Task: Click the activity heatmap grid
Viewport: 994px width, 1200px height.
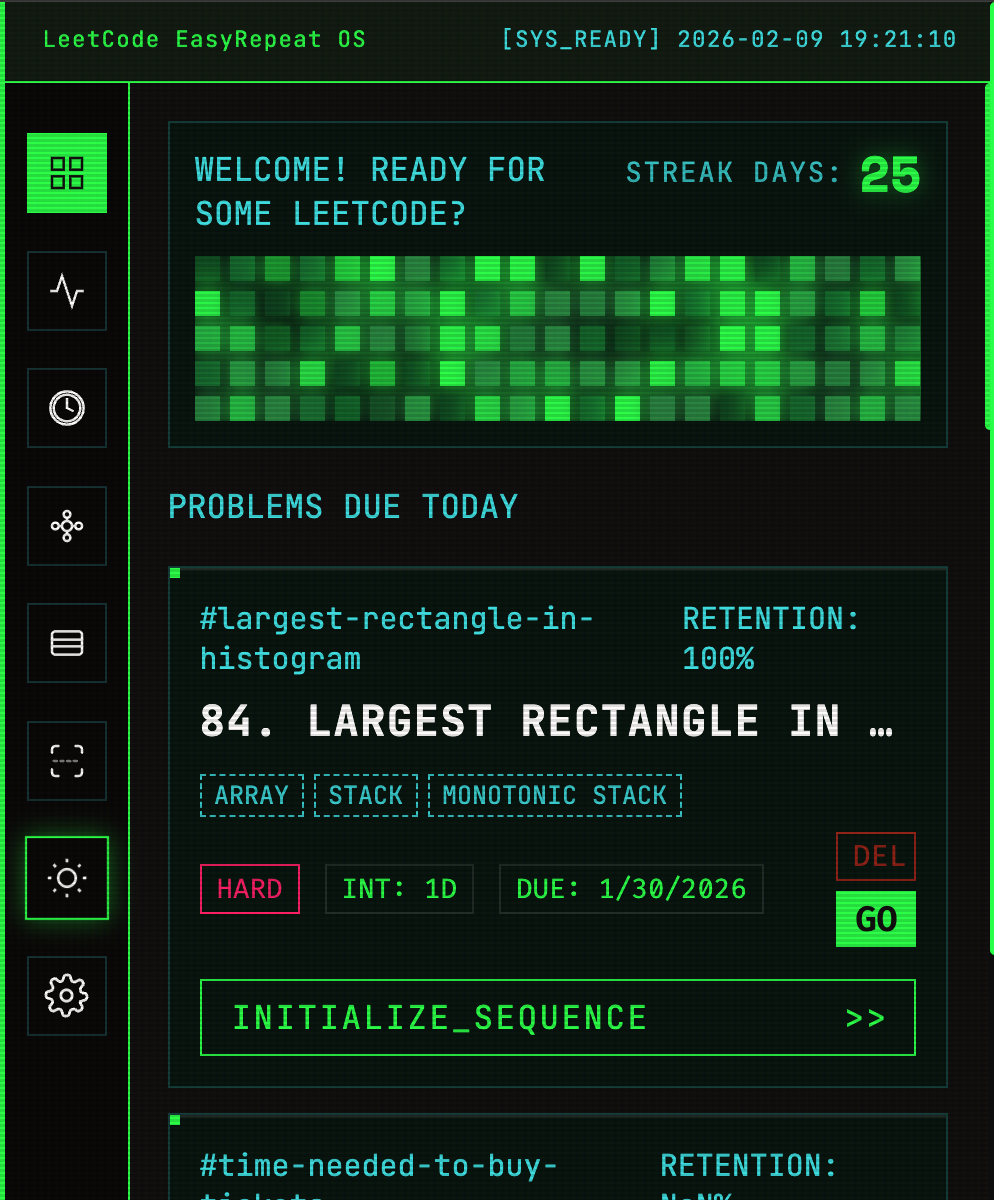Action: [558, 339]
